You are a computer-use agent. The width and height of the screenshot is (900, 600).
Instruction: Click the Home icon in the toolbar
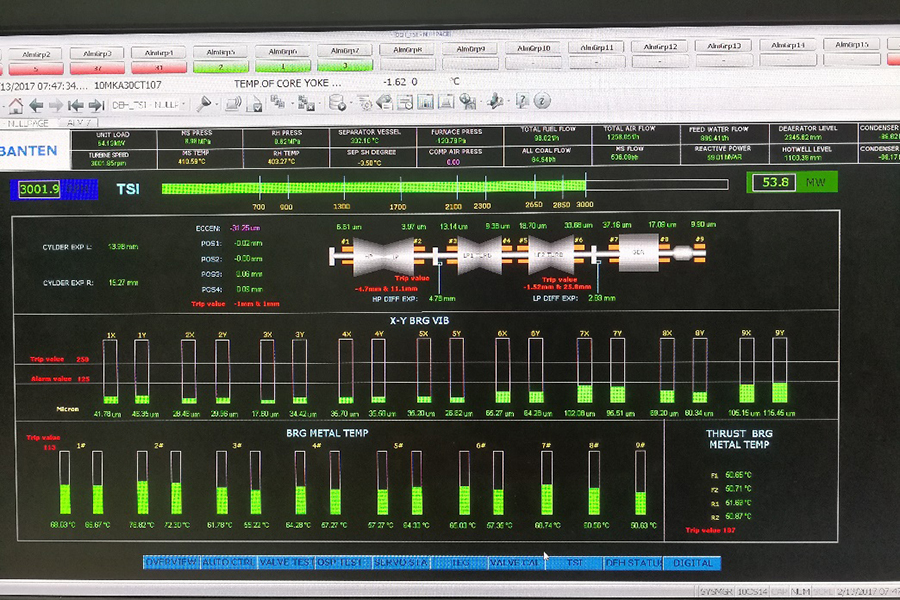tap(14, 104)
